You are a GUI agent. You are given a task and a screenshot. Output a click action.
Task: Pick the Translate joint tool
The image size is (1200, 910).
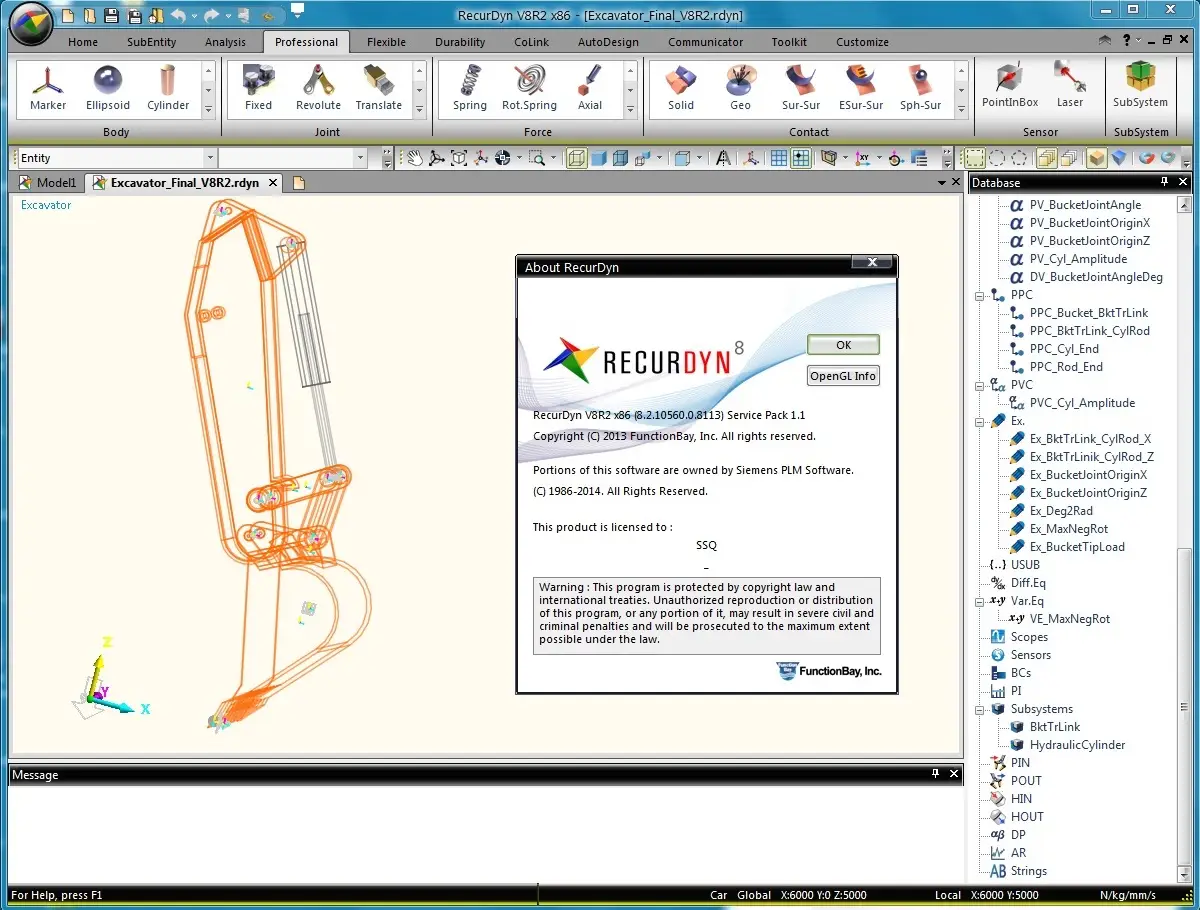(378, 89)
